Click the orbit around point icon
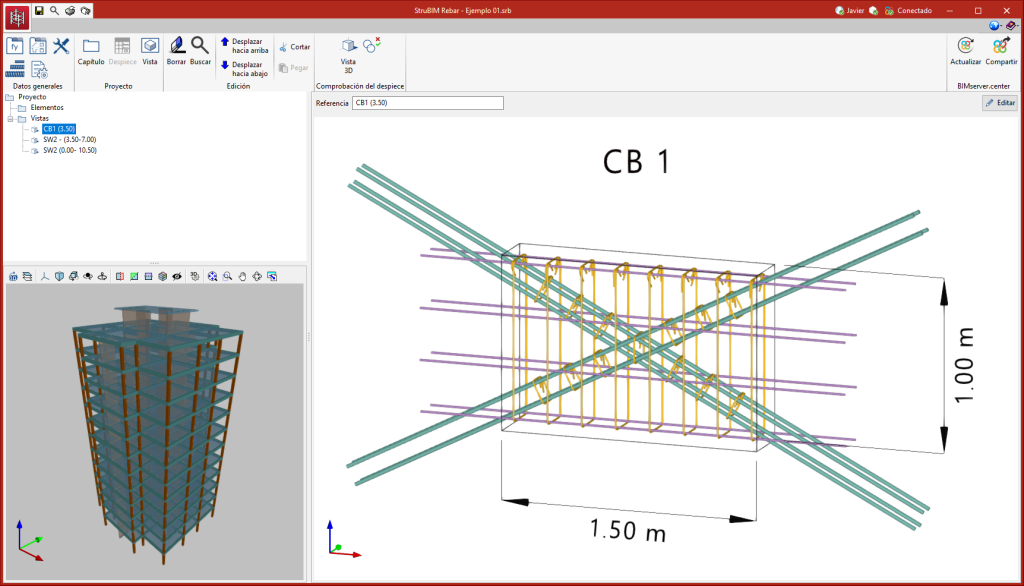Image resolution: width=1024 pixels, height=586 pixels. pos(88,276)
